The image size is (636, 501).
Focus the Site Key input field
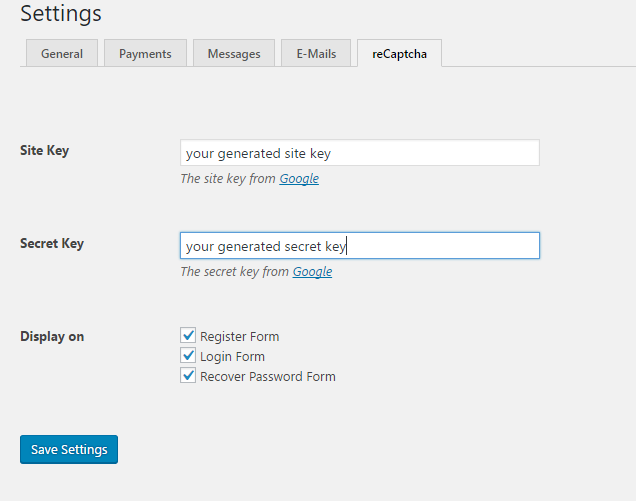360,153
